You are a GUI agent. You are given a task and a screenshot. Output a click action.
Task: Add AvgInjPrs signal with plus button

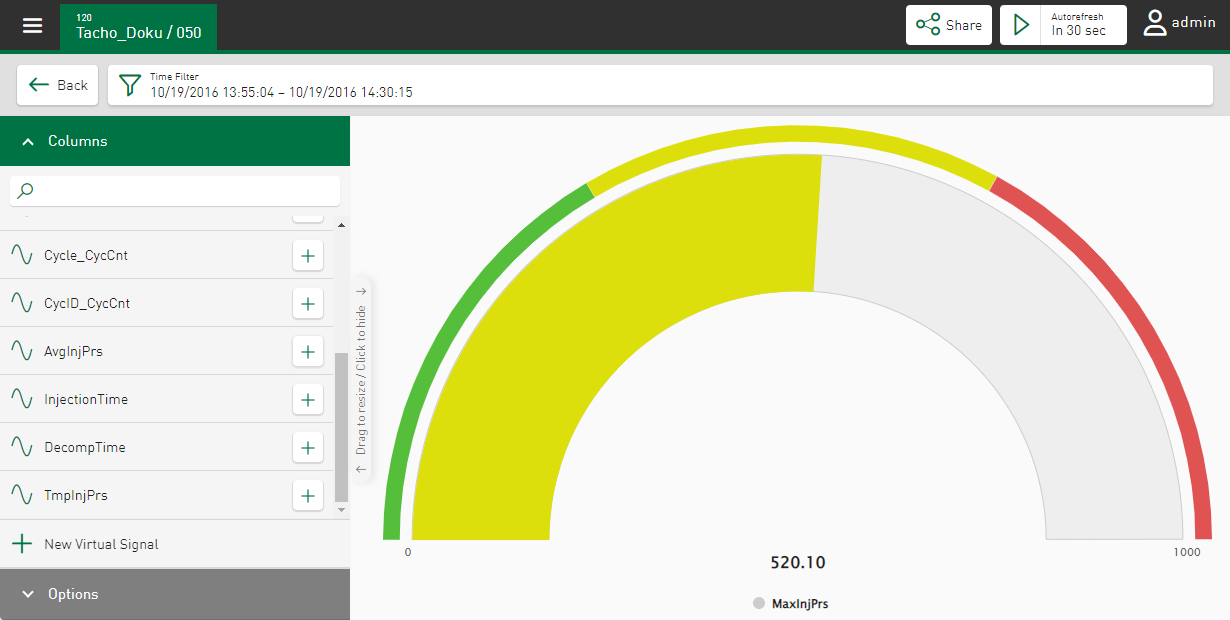pos(308,352)
